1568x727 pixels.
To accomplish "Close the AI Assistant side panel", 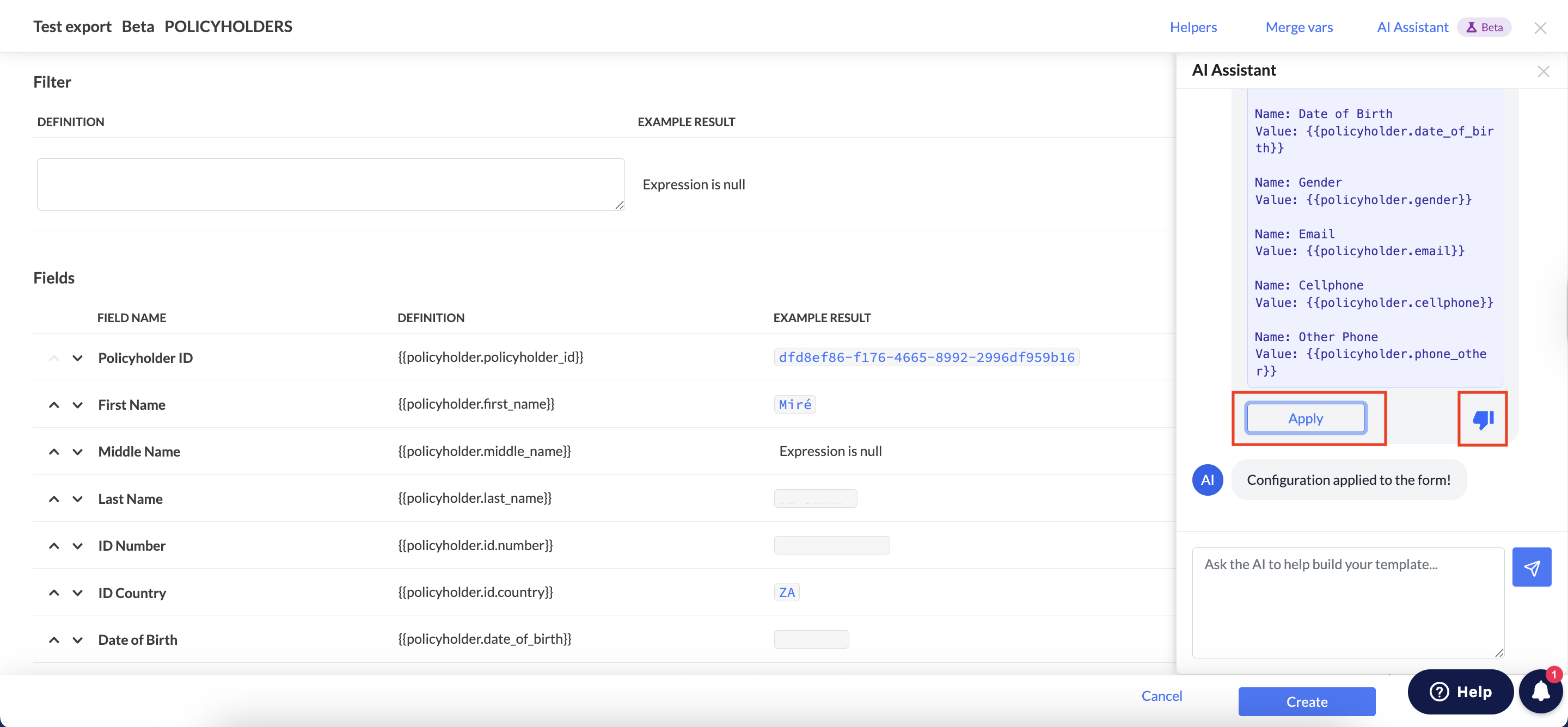I will tap(1543, 71).
